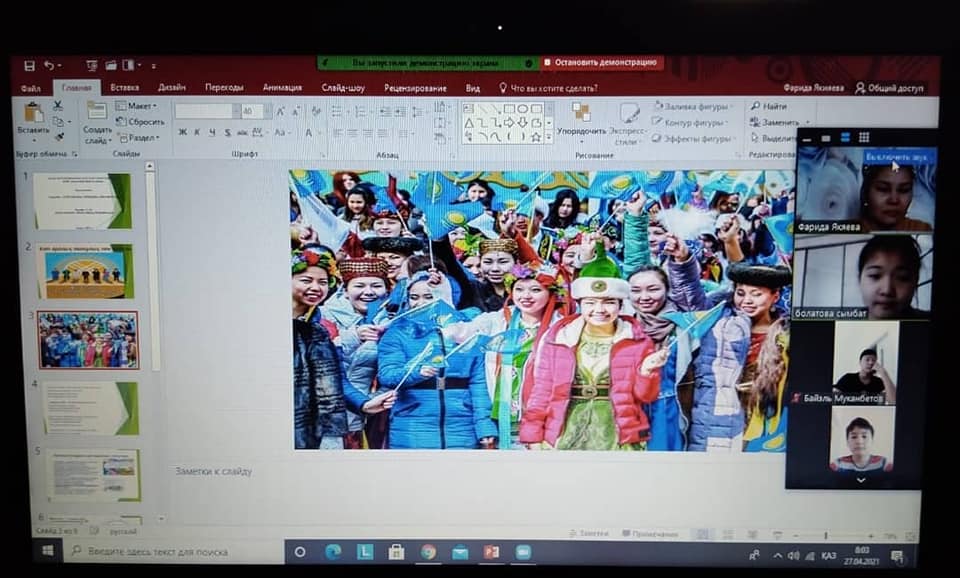This screenshot has height=578, width=960.
Task: Toggle italic (К) formatting
Action: (x=196, y=133)
